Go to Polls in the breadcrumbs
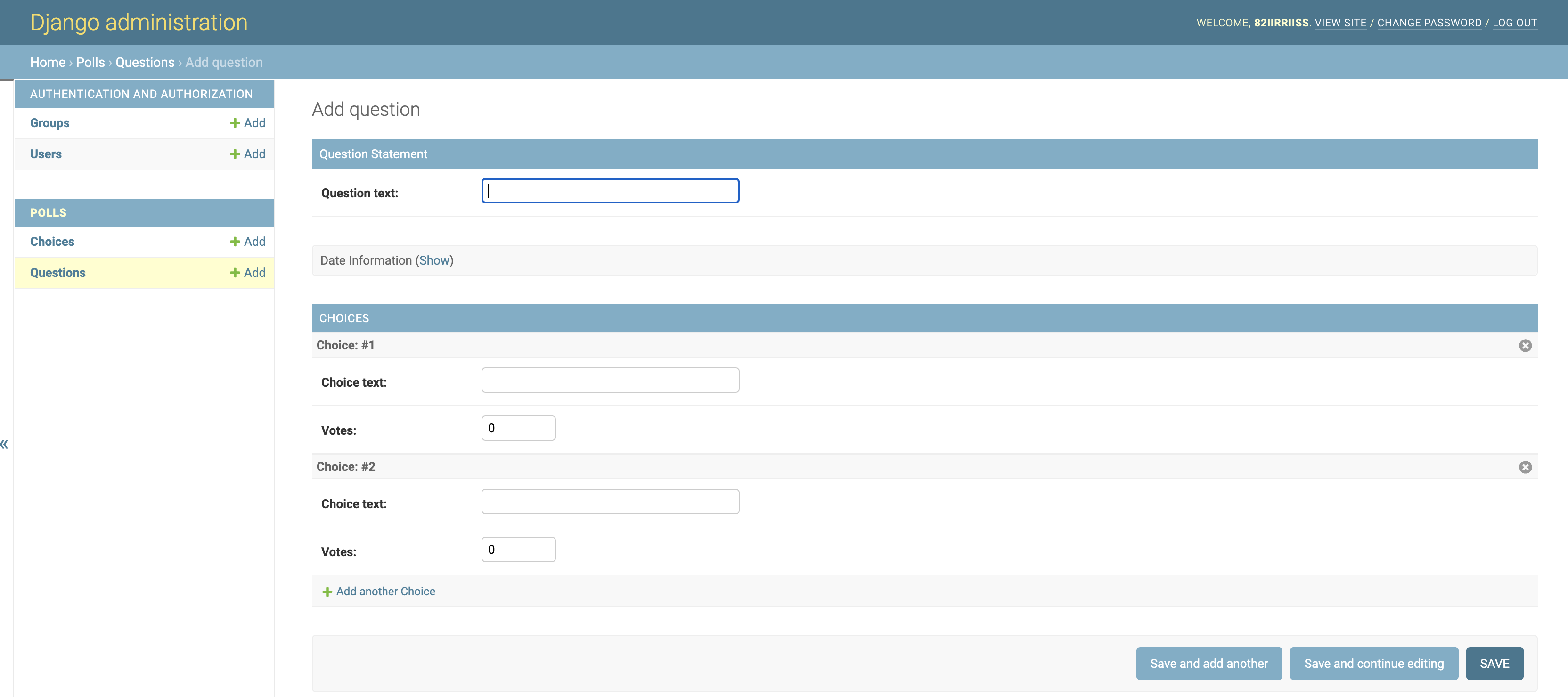 pyautogui.click(x=90, y=62)
